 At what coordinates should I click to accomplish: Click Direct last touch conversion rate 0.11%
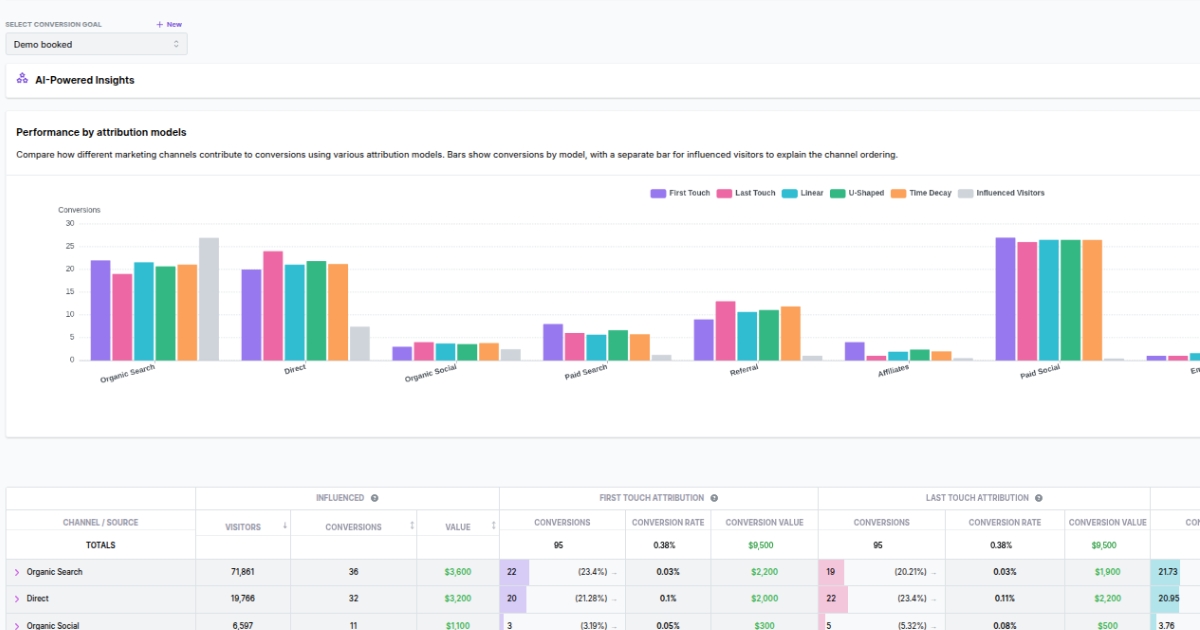tap(1006, 599)
